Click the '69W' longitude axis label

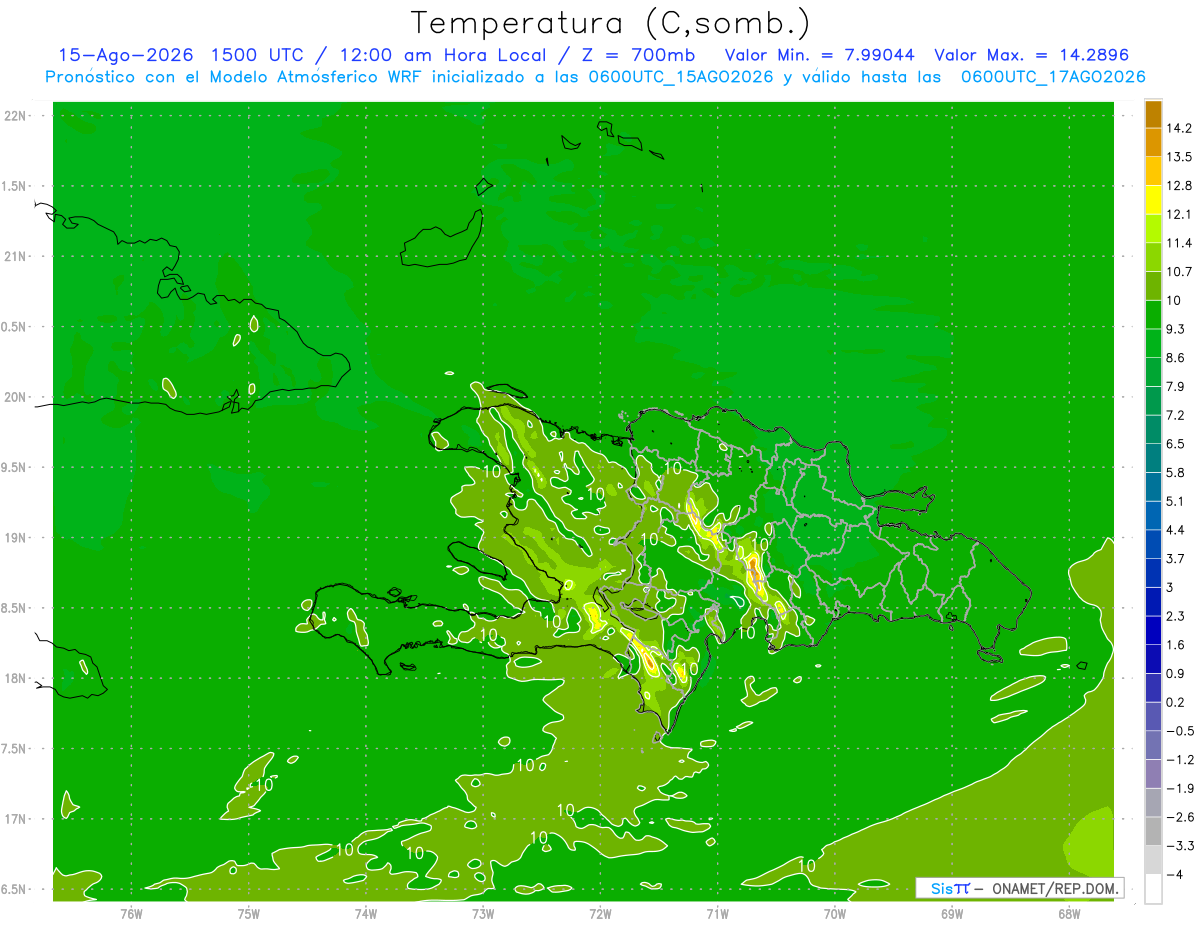click(x=952, y=914)
